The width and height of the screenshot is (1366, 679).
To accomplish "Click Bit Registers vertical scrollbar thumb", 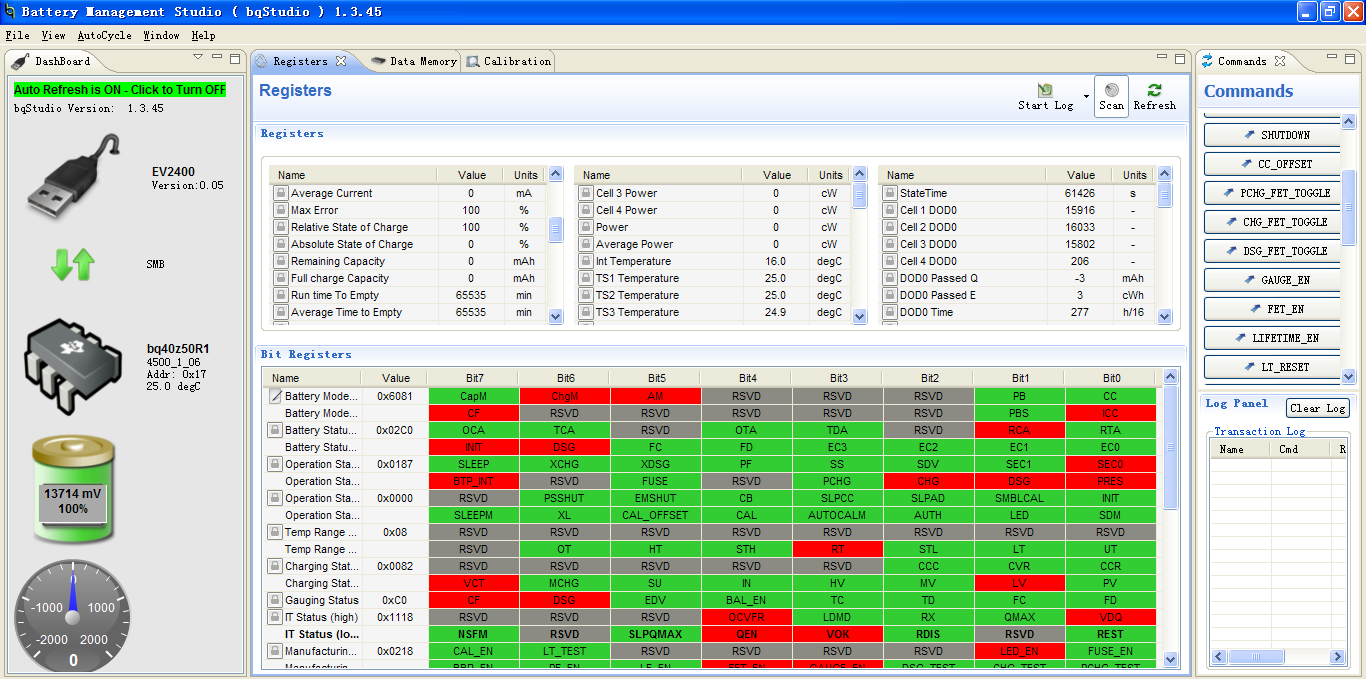I will [x=1171, y=449].
